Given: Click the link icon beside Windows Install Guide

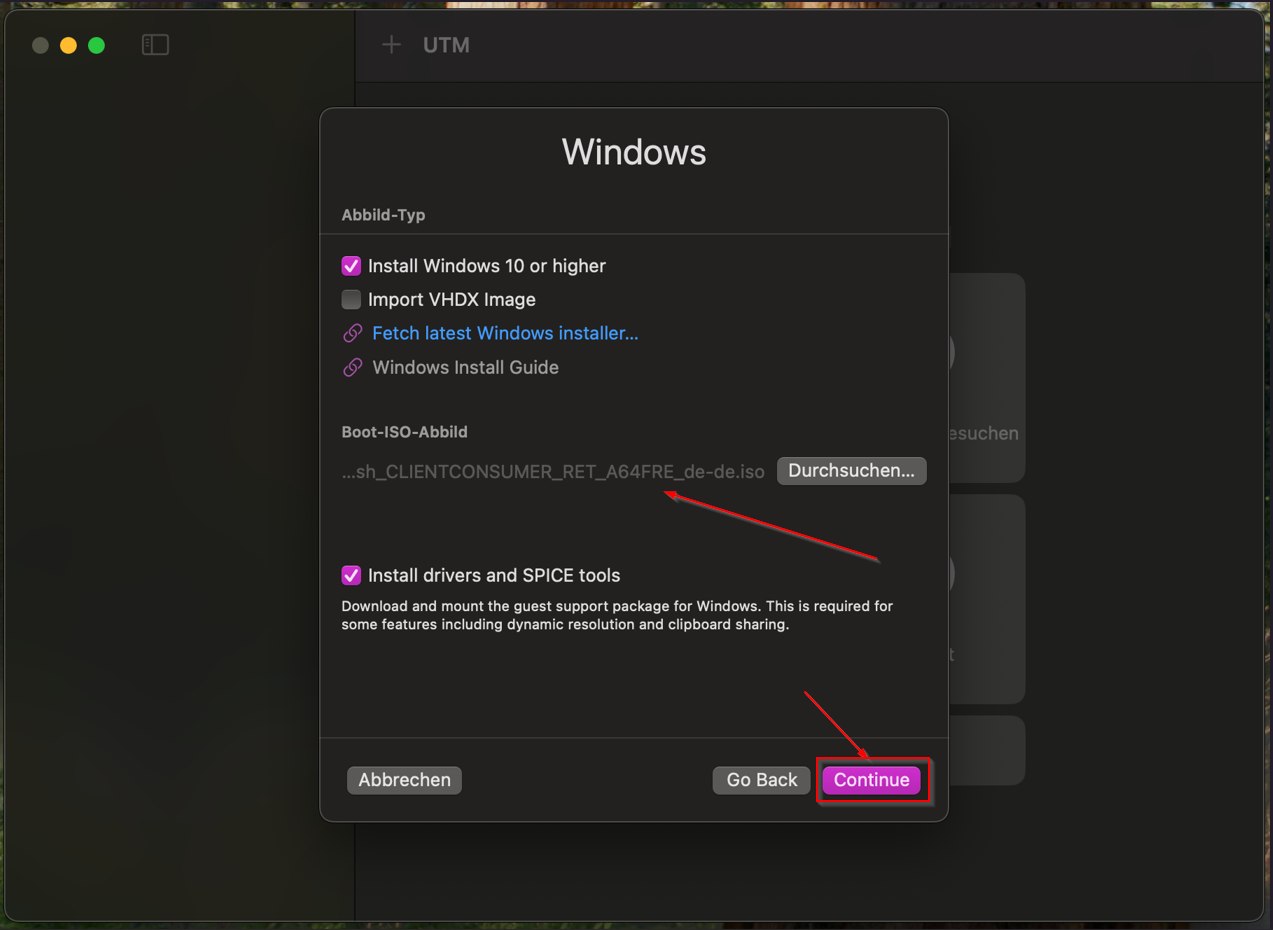Looking at the screenshot, I should pyautogui.click(x=352, y=368).
